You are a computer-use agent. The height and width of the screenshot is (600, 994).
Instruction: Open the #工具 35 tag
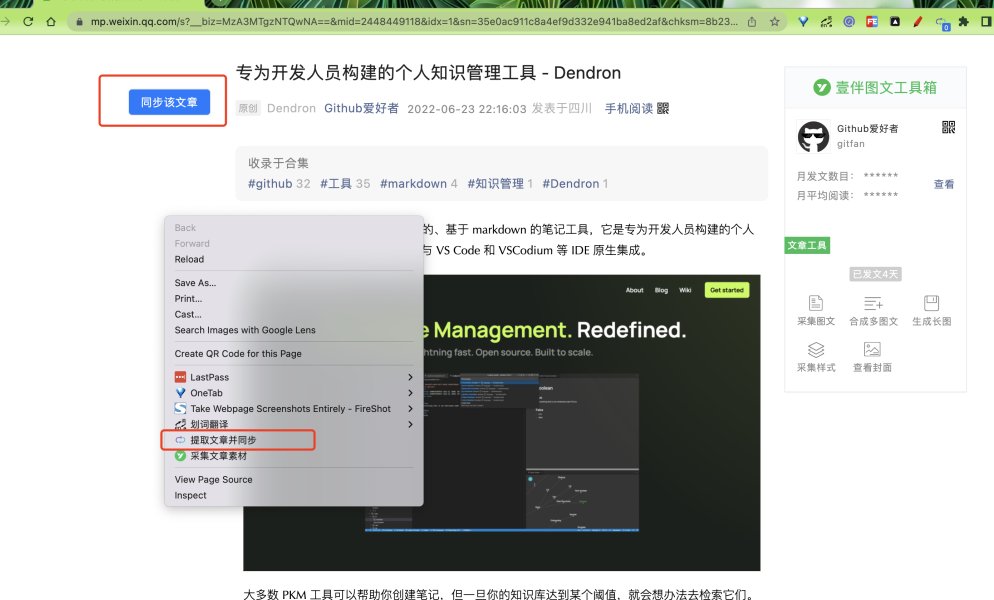[345, 183]
